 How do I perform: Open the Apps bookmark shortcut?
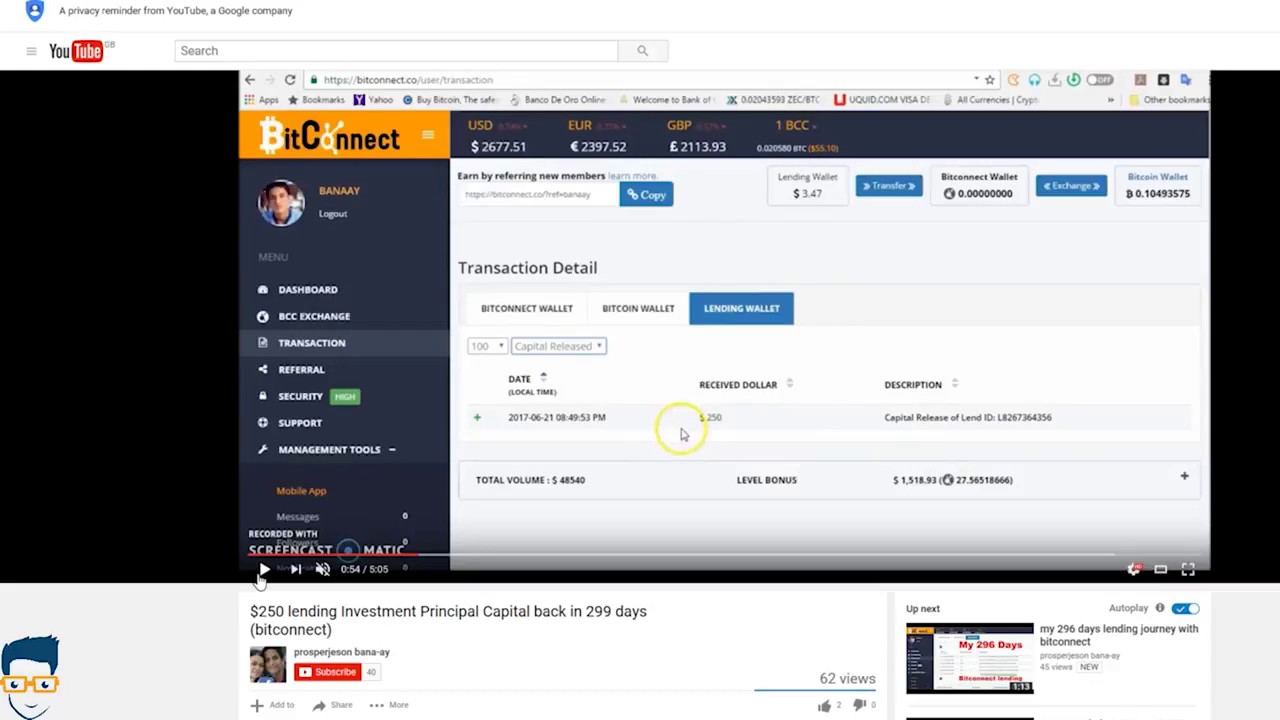pos(261,100)
